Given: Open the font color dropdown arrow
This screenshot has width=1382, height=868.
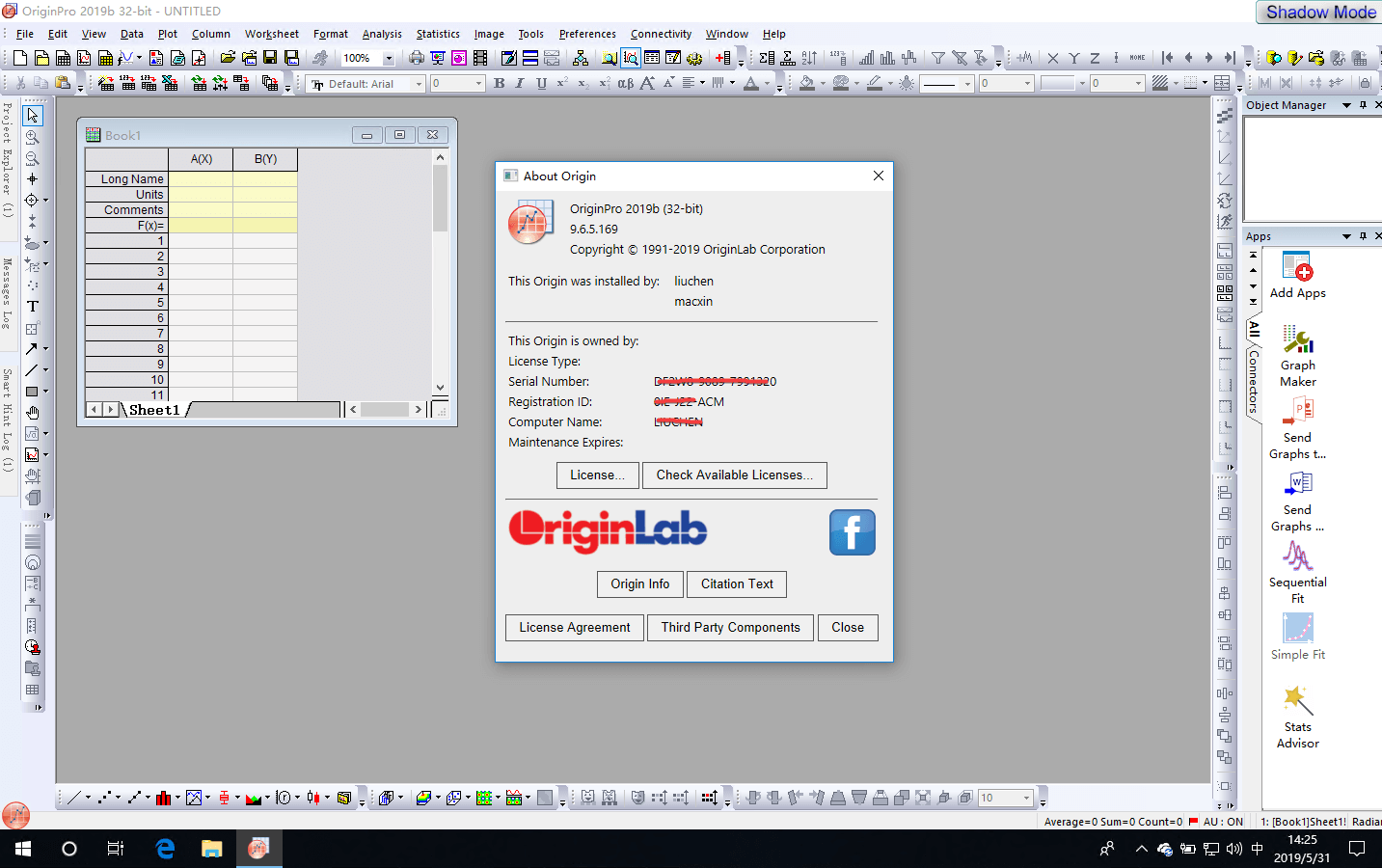Looking at the screenshot, I should (768, 84).
